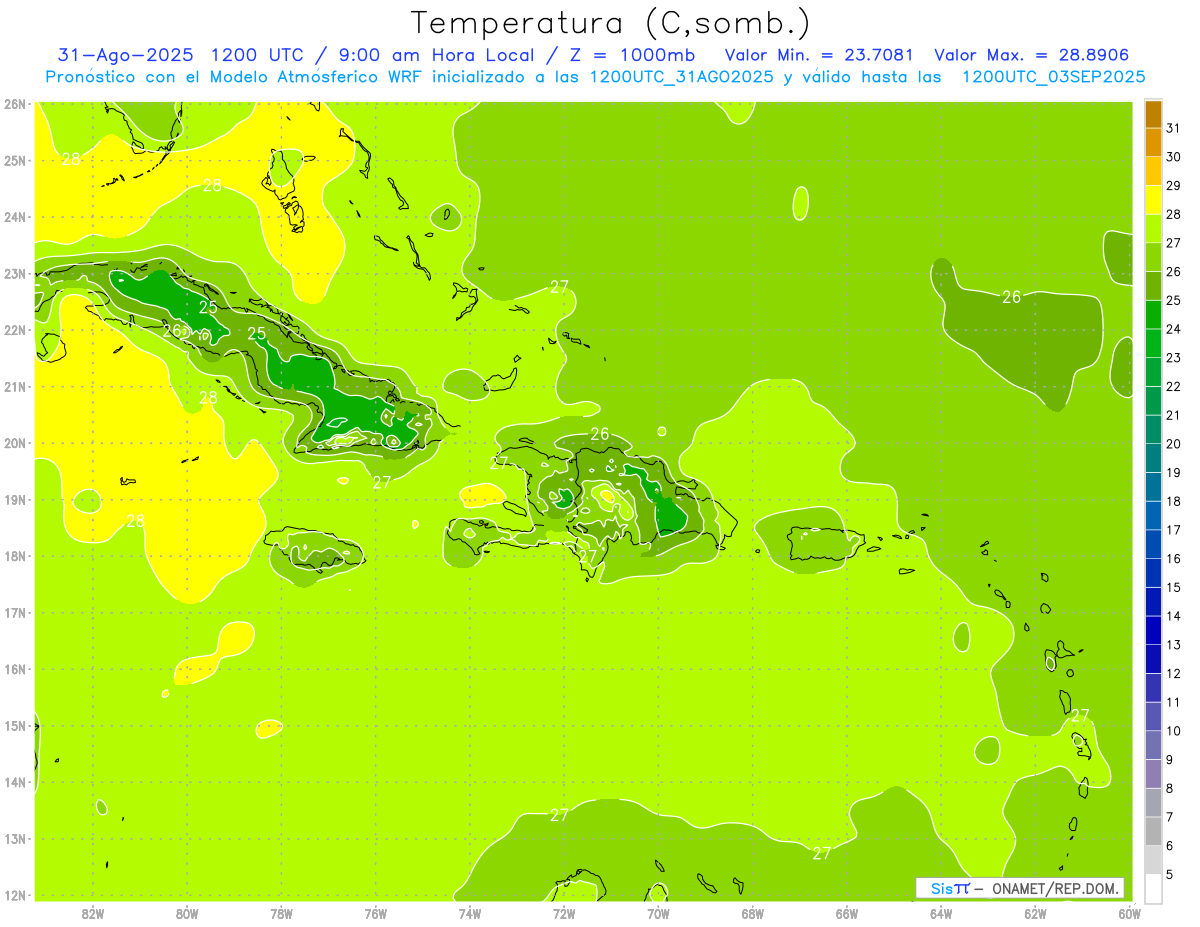The width and height of the screenshot is (1200, 927).
Task: Click the "1200UTC_03SEP2025" valid-until time text
Action: coord(1053,77)
